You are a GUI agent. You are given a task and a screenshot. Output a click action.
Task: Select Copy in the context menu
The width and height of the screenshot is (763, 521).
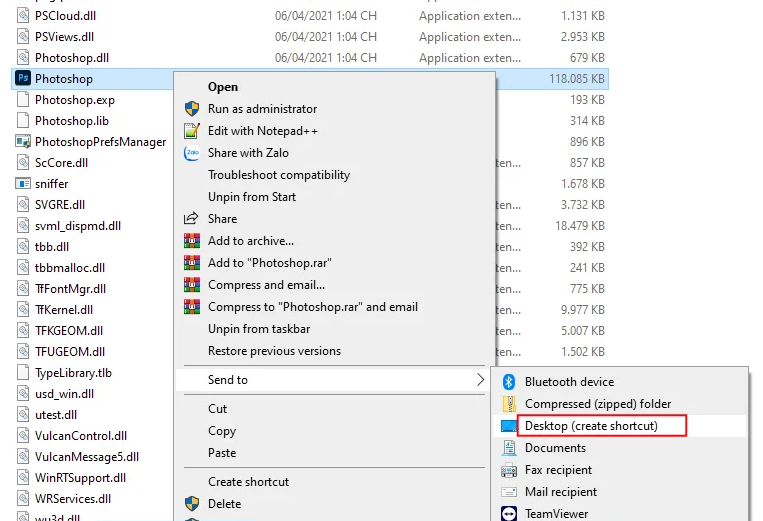click(x=222, y=431)
